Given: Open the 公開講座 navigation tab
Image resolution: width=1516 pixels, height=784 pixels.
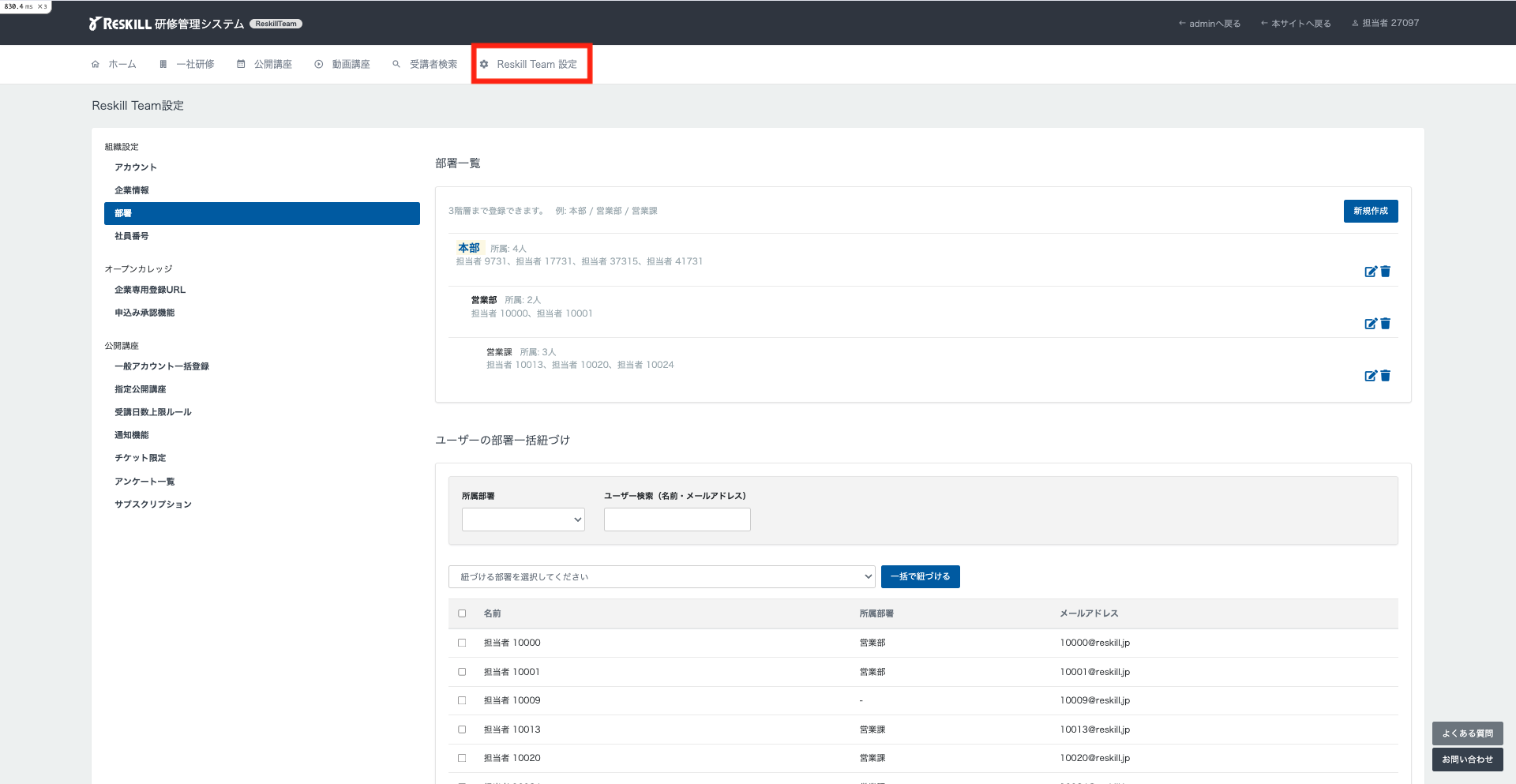Looking at the screenshot, I should [x=265, y=64].
